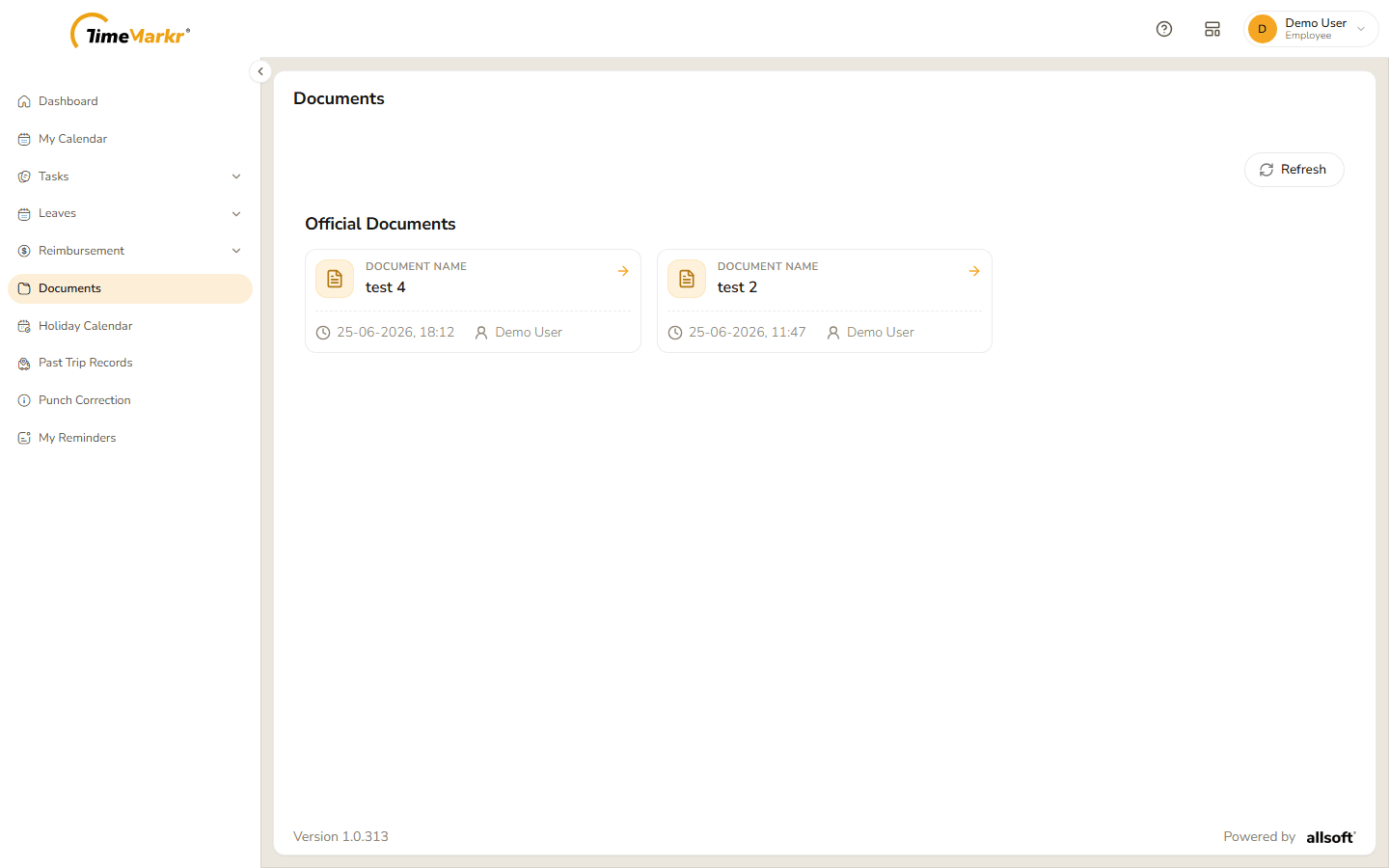Click the timestamp 25-06-2026, 11:47
This screenshot has height=868, width=1389.
click(748, 332)
